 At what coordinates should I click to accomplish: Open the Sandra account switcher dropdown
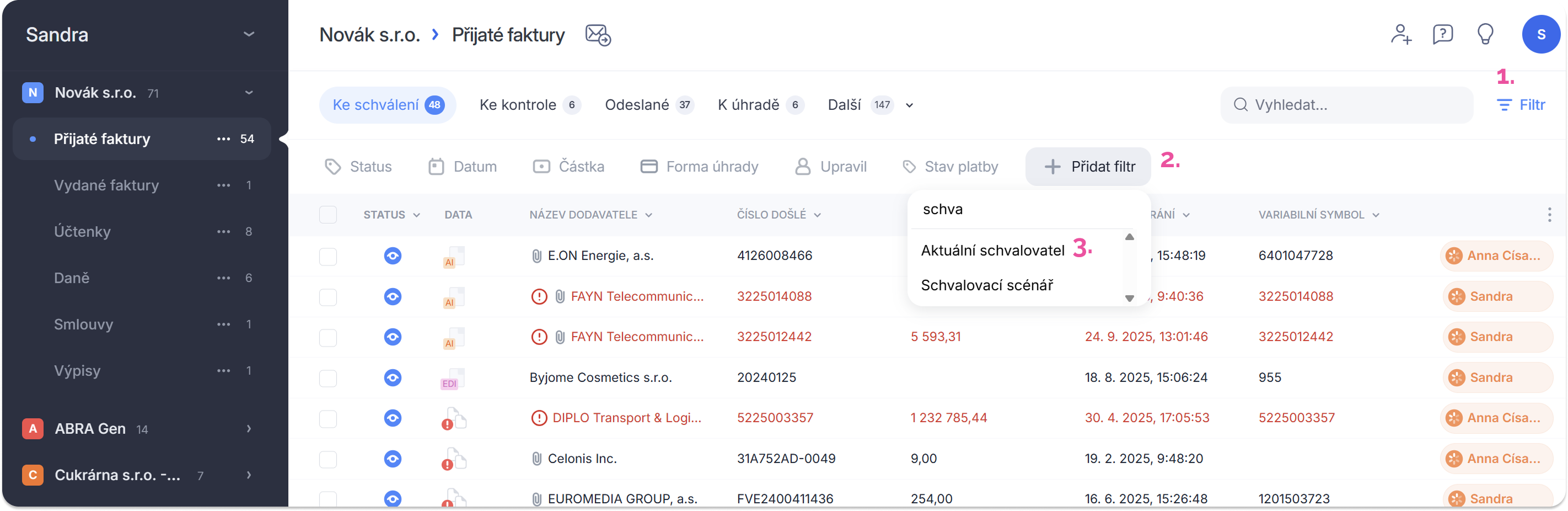(248, 34)
